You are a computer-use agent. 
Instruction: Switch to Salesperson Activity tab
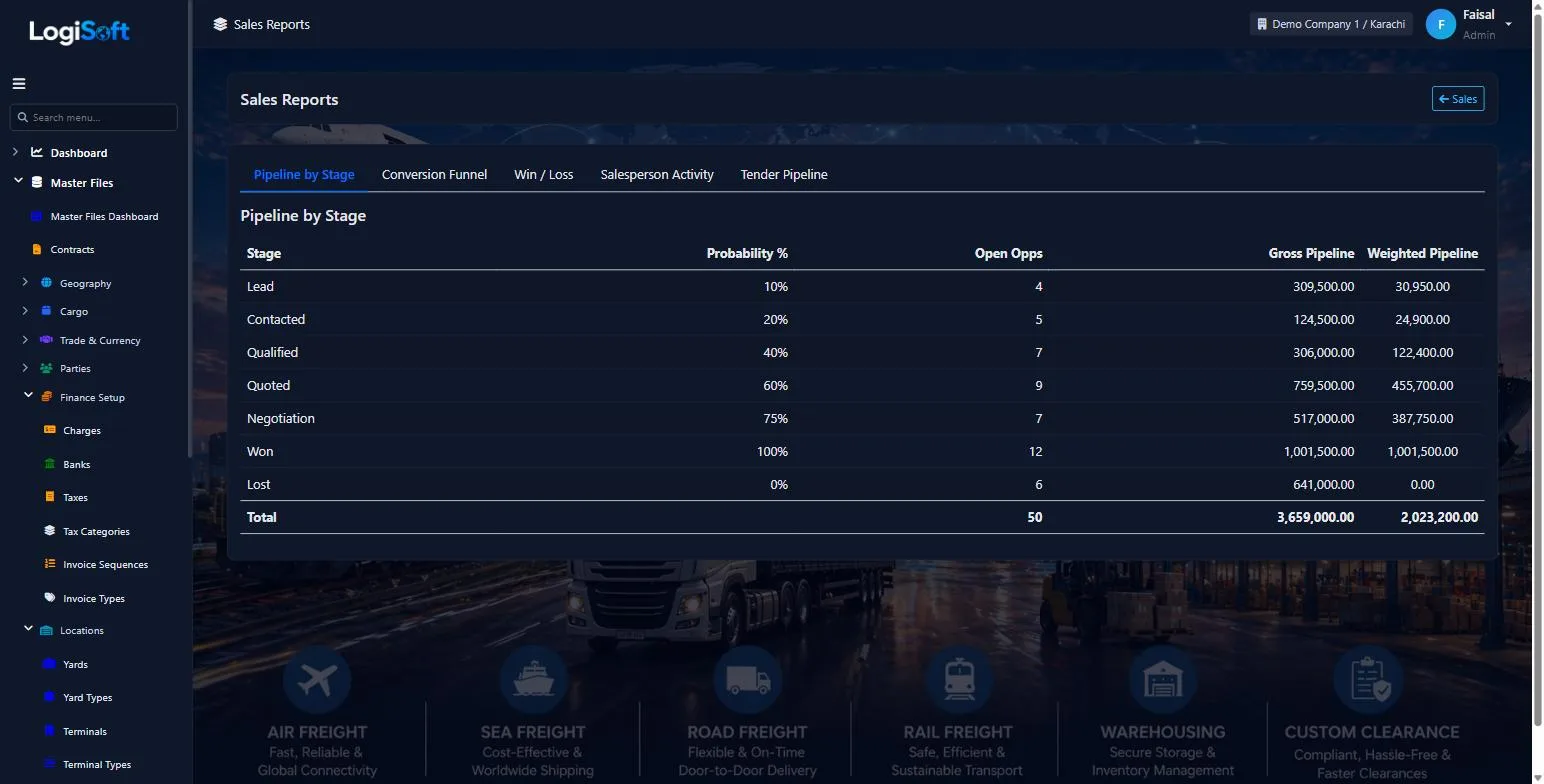(x=657, y=174)
